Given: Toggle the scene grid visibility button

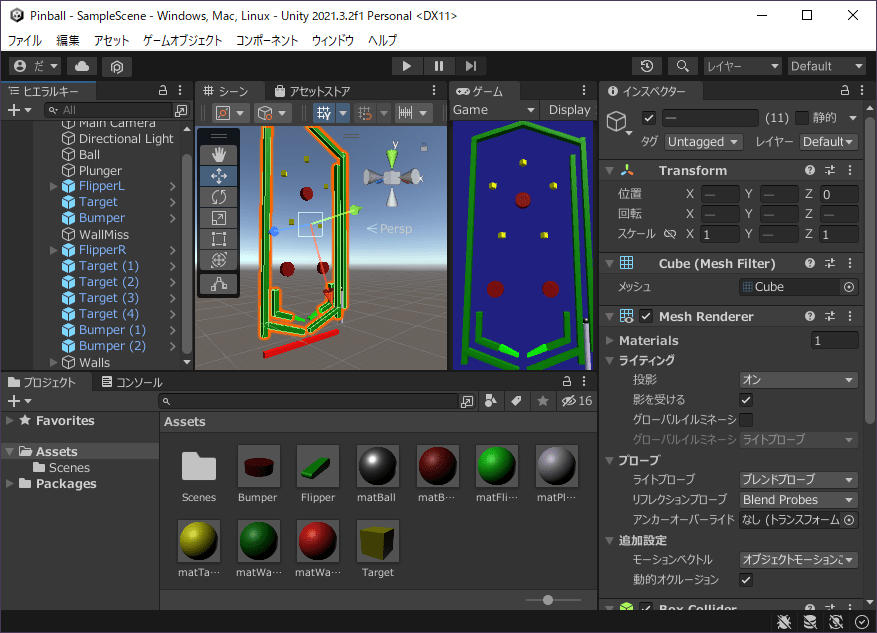Looking at the screenshot, I should pos(324,113).
